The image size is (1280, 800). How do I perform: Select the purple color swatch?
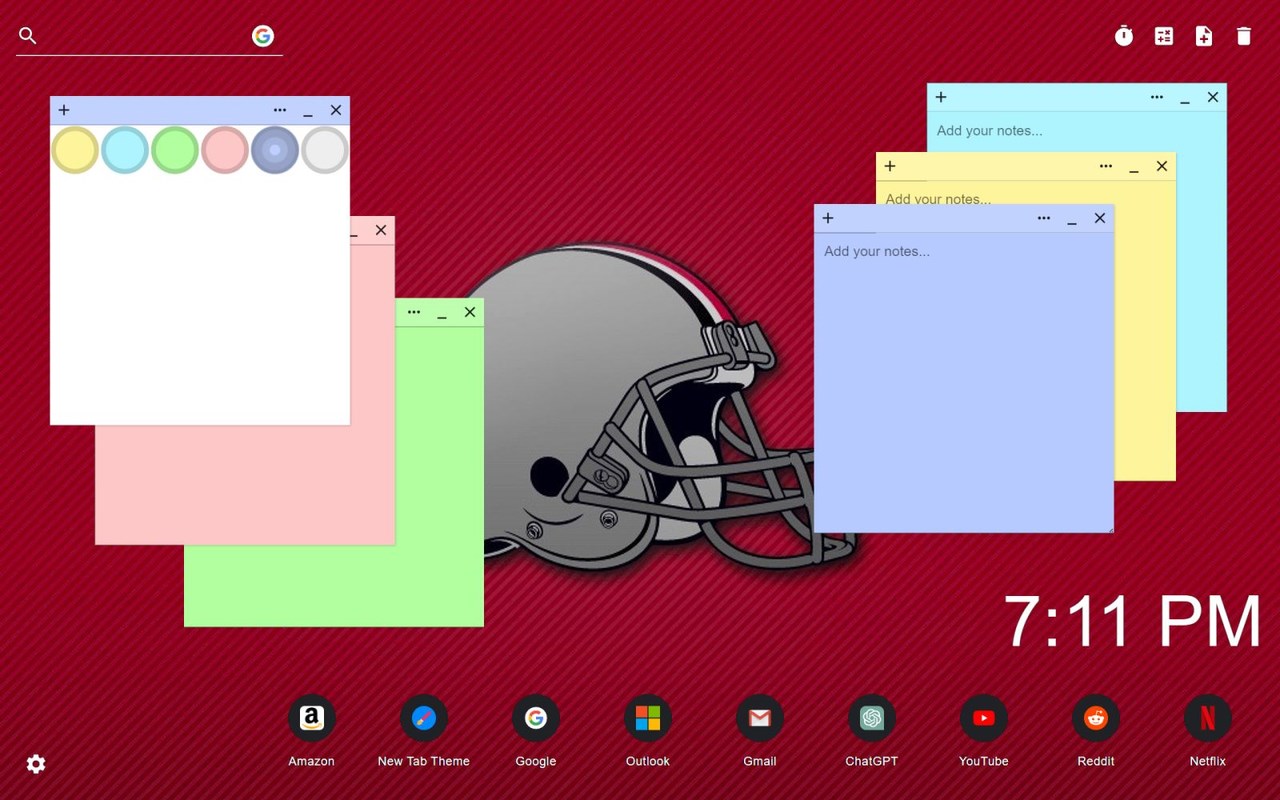tap(275, 150)
